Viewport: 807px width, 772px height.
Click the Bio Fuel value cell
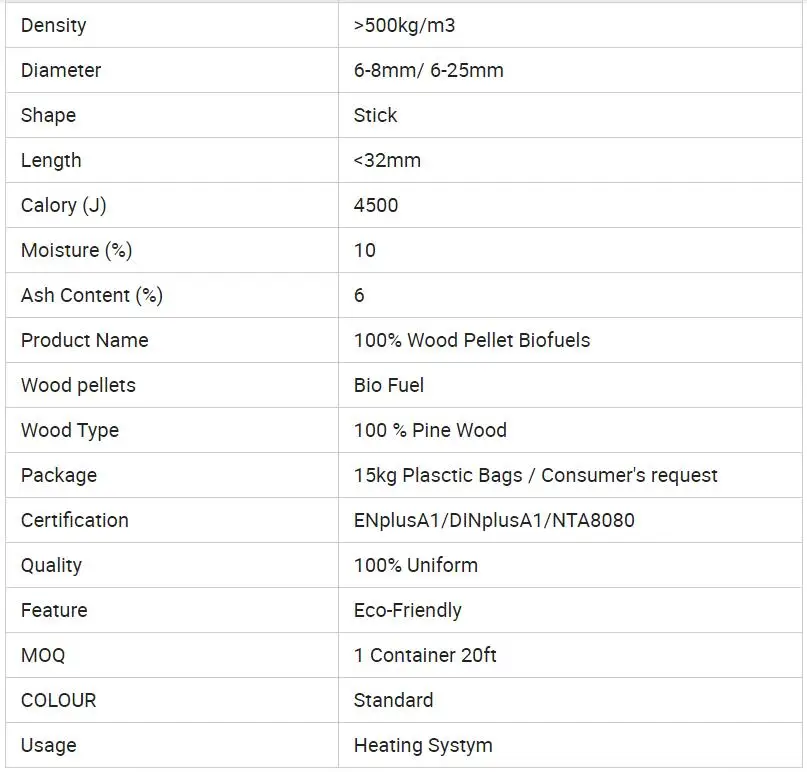tap(389, 385)
